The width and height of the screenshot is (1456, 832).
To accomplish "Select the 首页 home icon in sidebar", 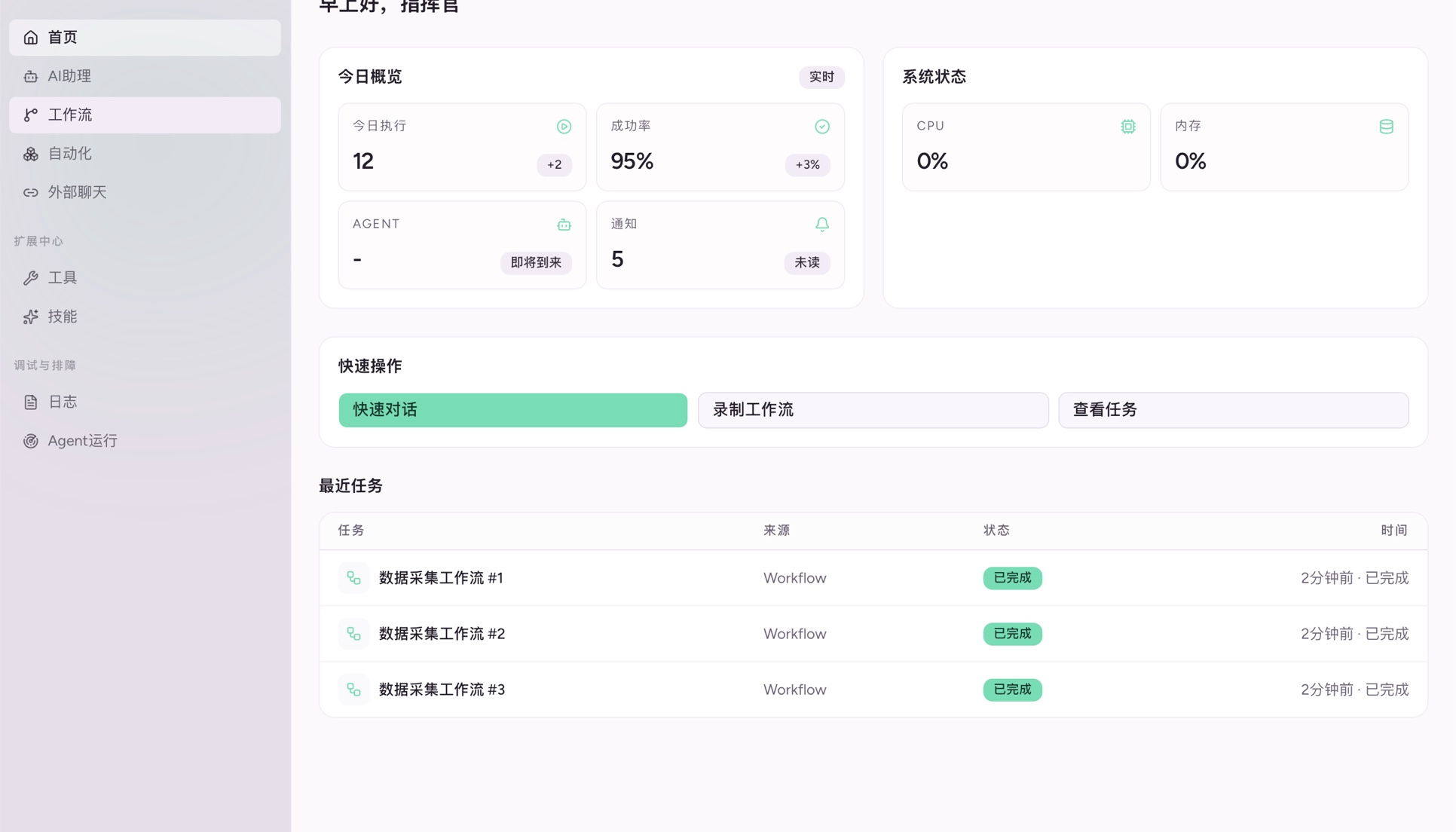I will pos(30,37).
